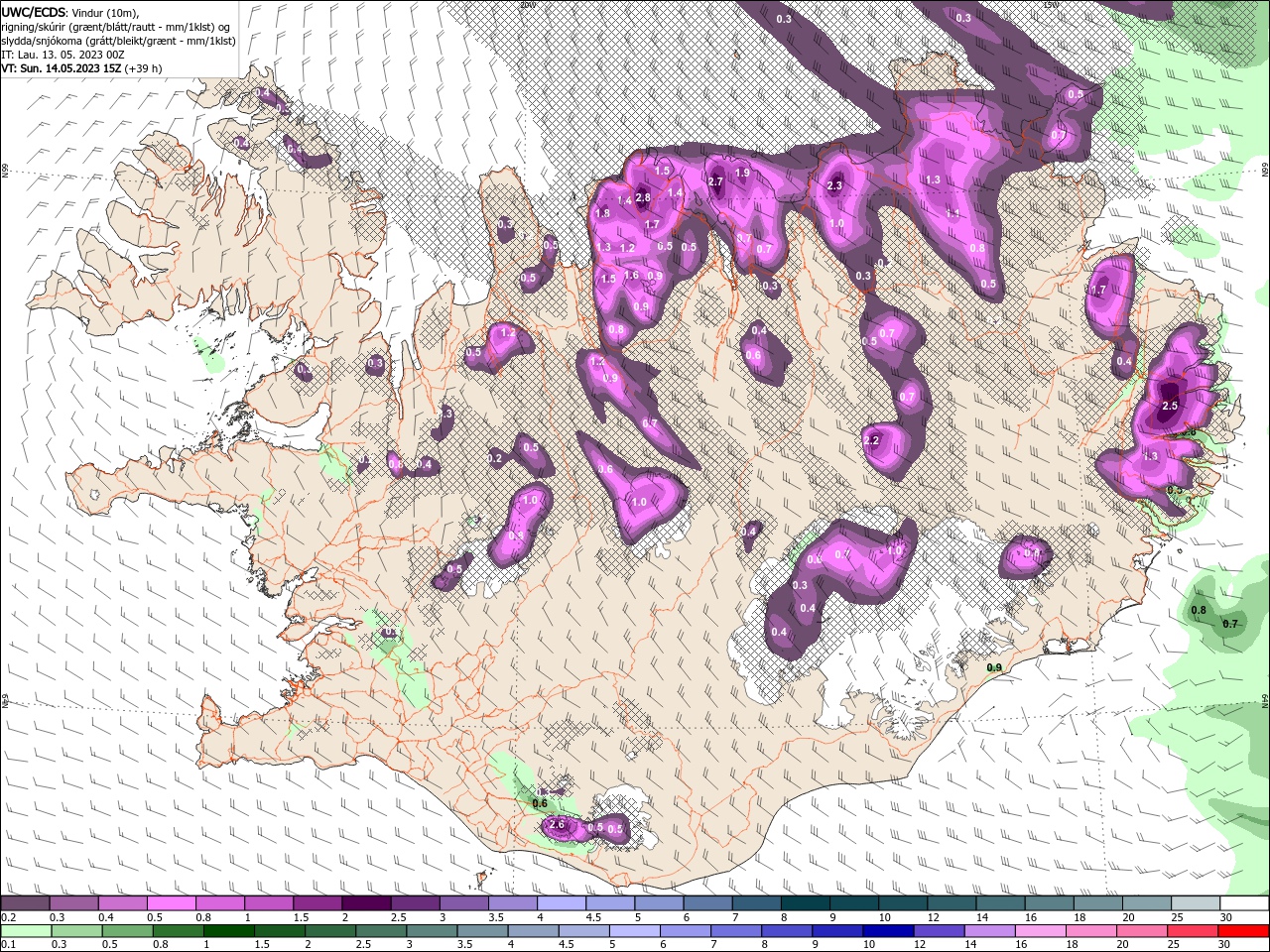Click the '0.1' label in the rain legend
This screenshot has width=1270, height=952.
click(8, 945)
